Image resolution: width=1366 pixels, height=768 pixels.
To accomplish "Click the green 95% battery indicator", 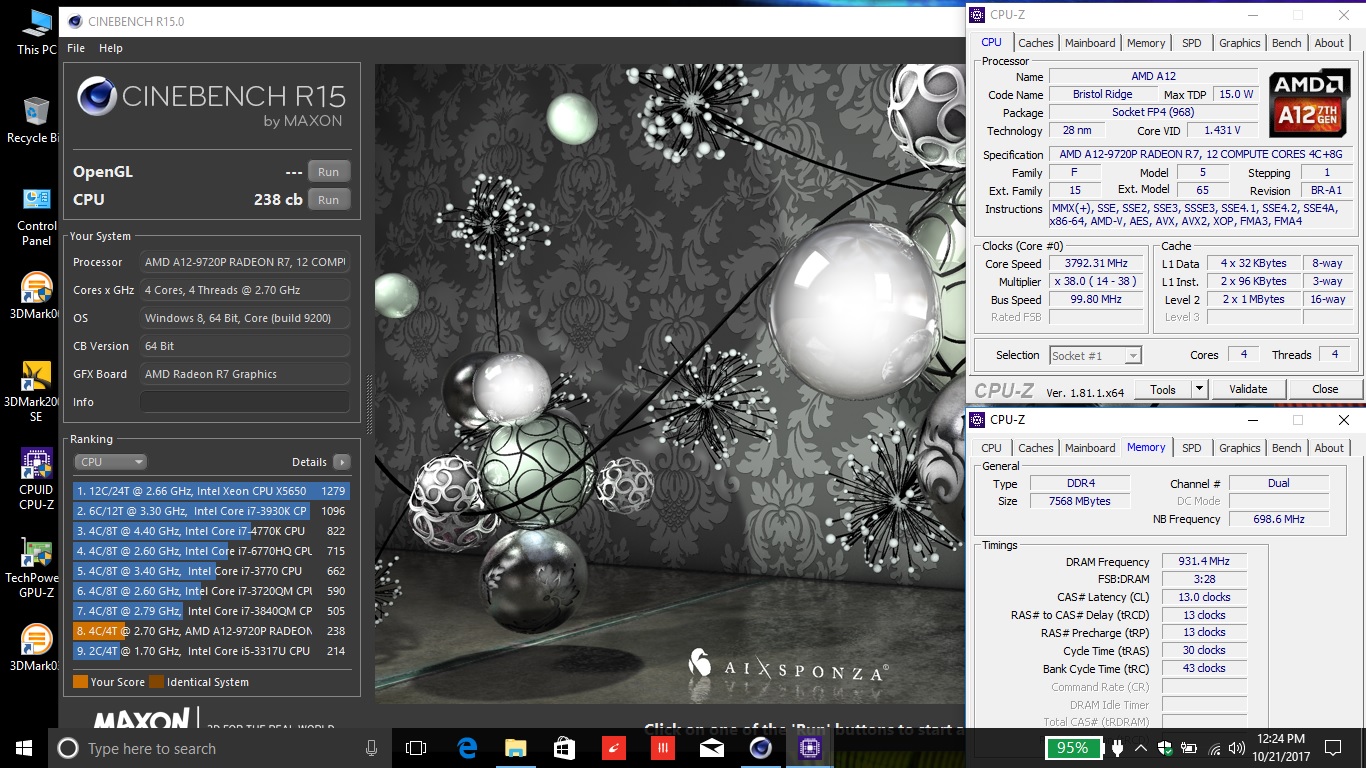I will pyautogui.click(x=1073, y=748).
